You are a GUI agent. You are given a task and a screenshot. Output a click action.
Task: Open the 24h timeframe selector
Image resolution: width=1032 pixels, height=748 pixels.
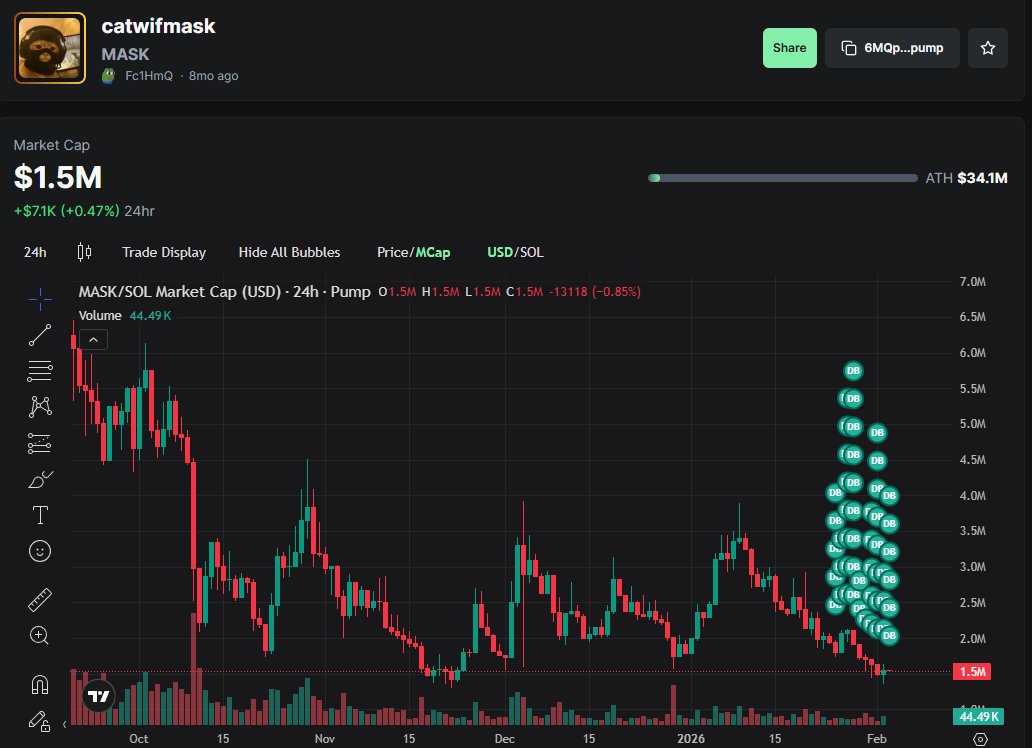click(34, 252)
